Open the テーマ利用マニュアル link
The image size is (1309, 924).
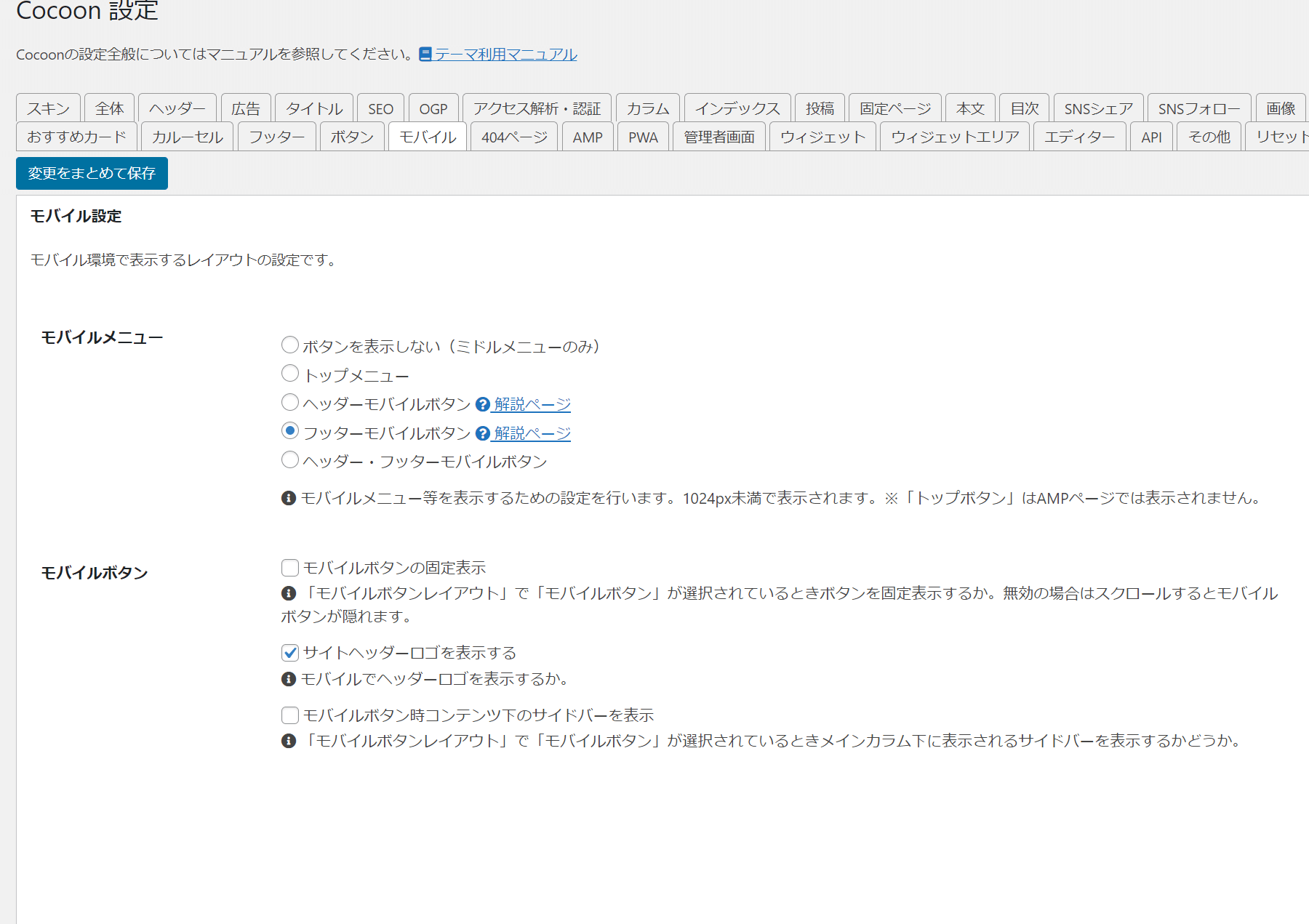[x=506, y=55]
